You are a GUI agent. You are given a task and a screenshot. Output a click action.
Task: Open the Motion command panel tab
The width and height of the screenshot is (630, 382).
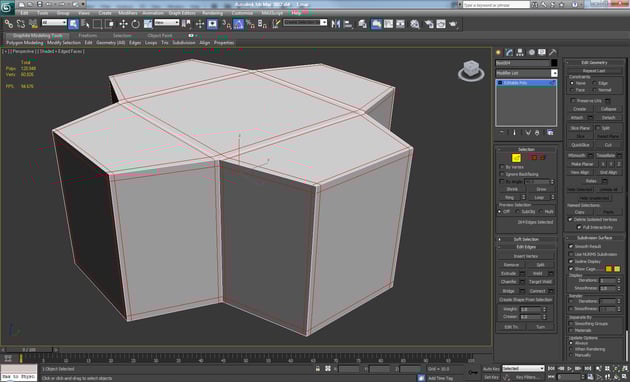531,52
